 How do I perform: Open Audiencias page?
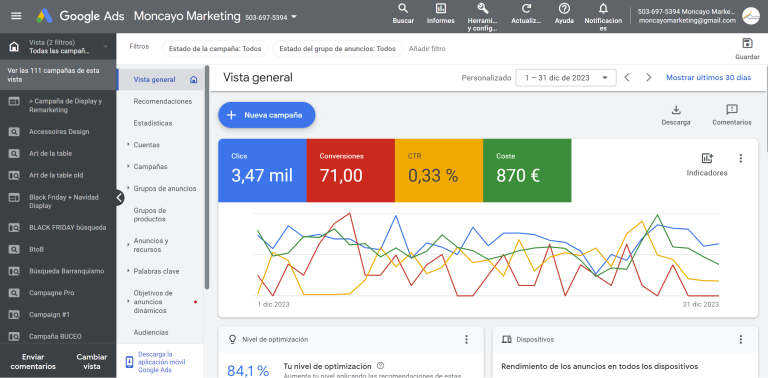pyautogui.click(x=151, y=332)
